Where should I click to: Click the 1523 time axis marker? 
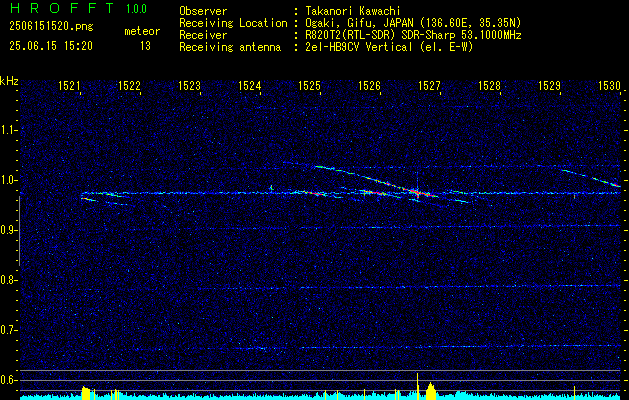(x=189, y=85)
